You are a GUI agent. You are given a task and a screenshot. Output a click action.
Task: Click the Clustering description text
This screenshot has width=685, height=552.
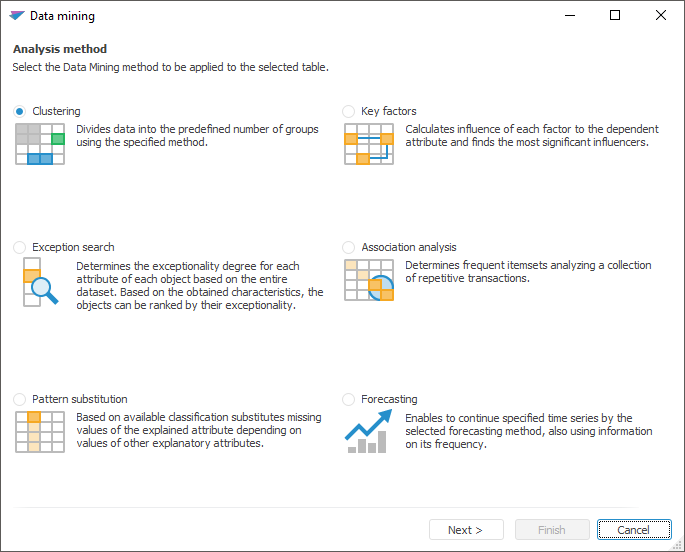[x=197, y=136]
